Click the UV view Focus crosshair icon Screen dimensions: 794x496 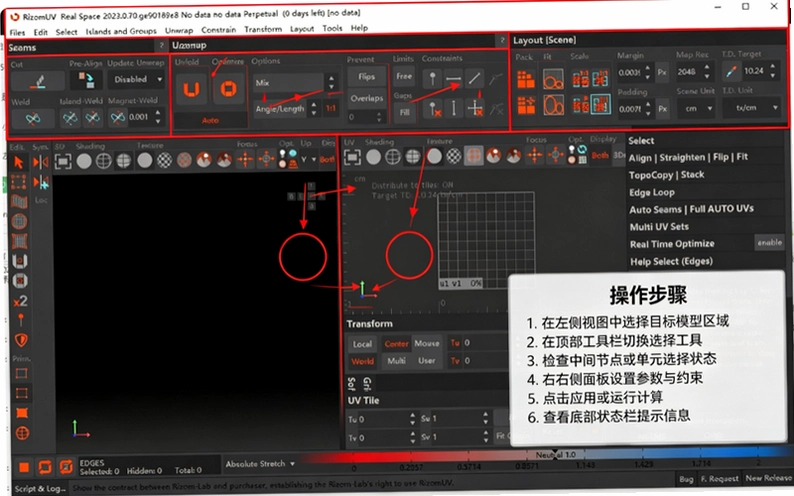[x=535, y=156]
